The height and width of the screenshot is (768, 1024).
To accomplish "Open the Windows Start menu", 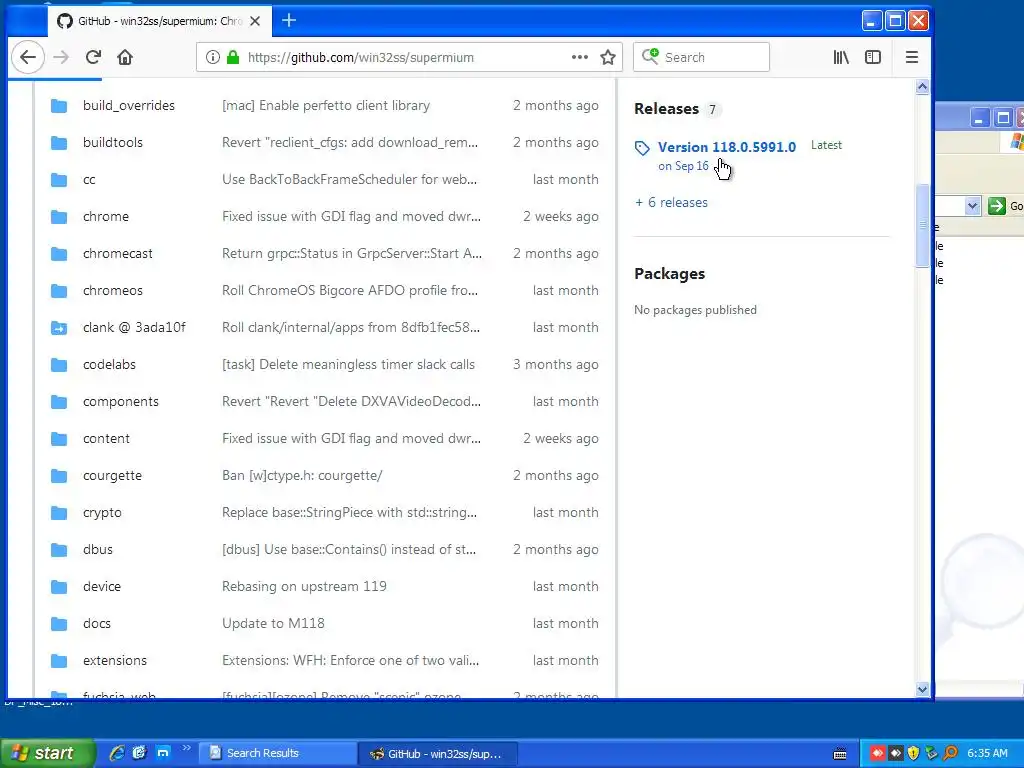I will click(x=46, y=754).
